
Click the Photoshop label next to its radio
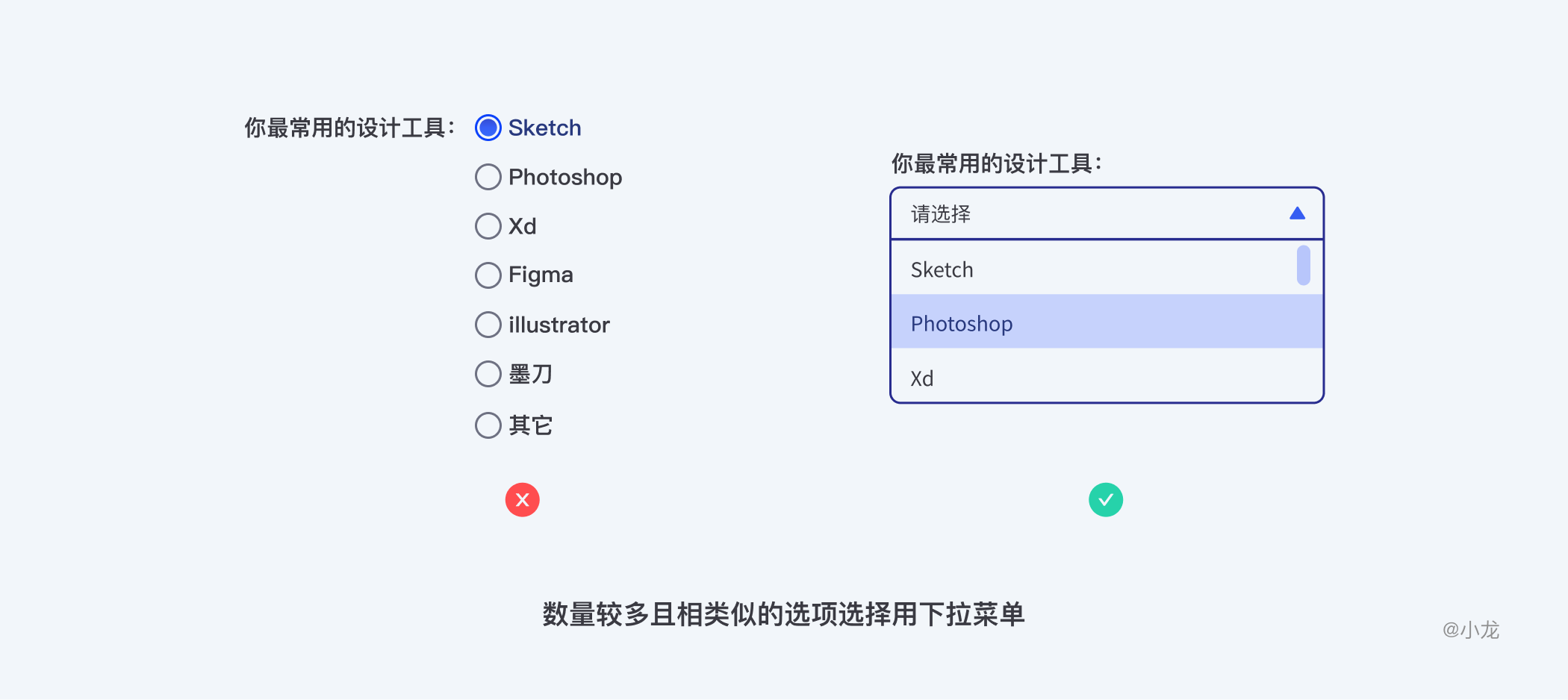[x=565, y=177]
